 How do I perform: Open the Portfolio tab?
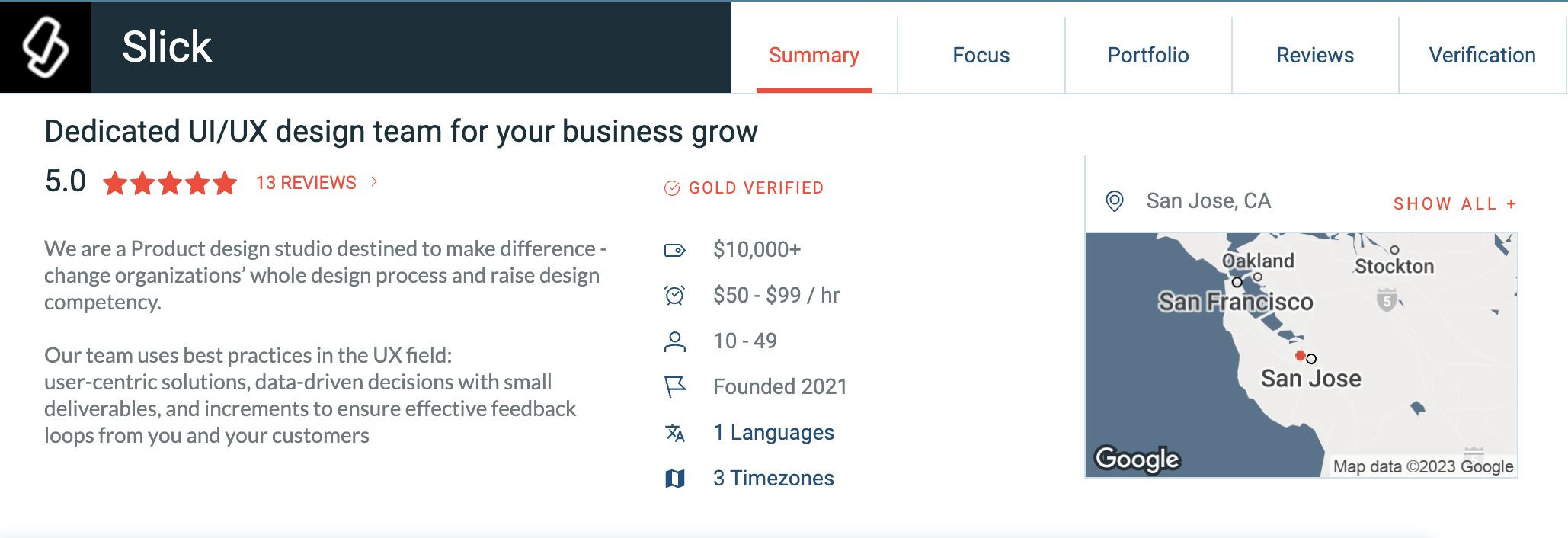click(1148, 55)
